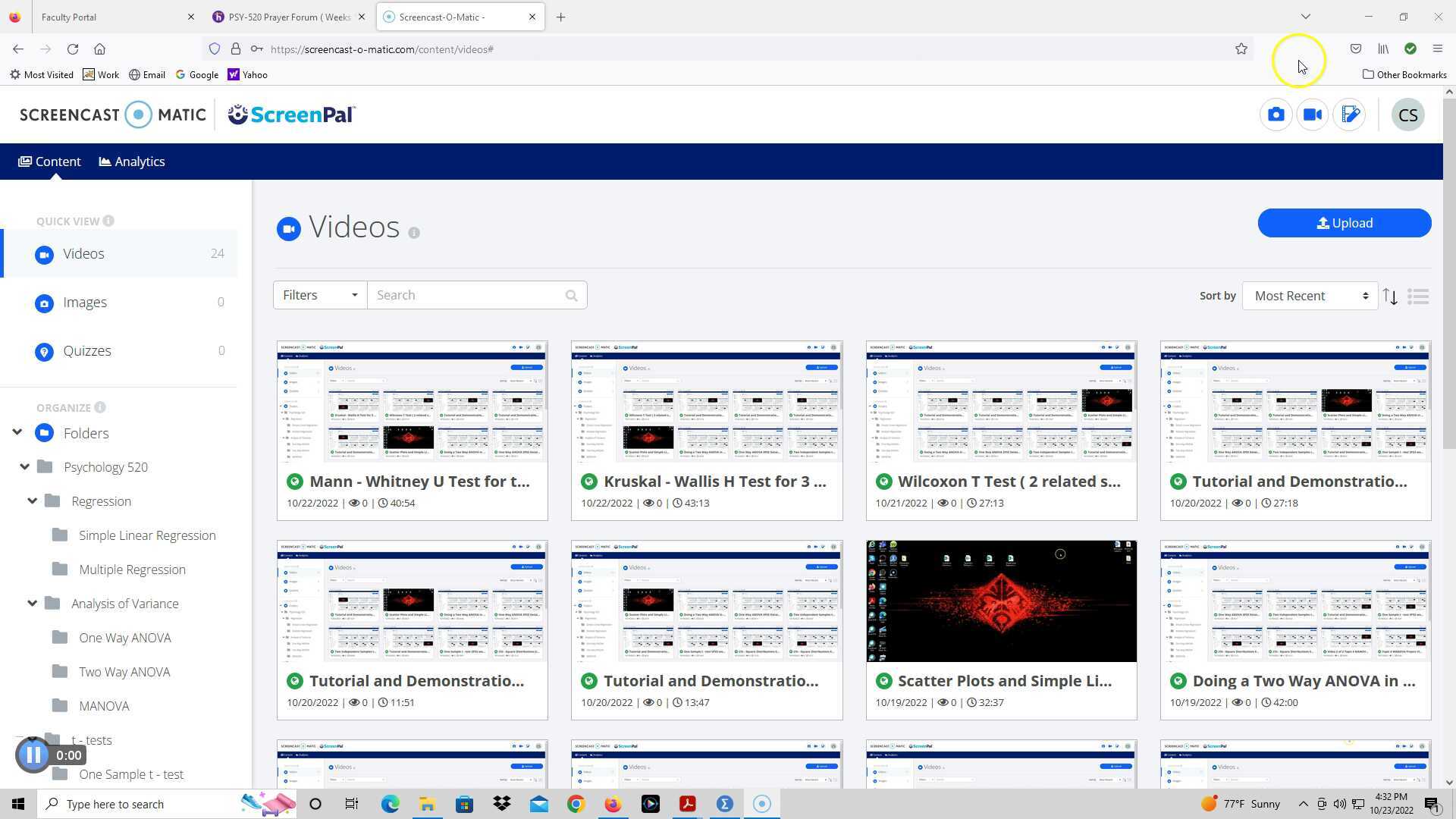The width and height of the screenshot is (1456, 819).
Task: Open the video editor icon in header
Action: (1350, 115)
